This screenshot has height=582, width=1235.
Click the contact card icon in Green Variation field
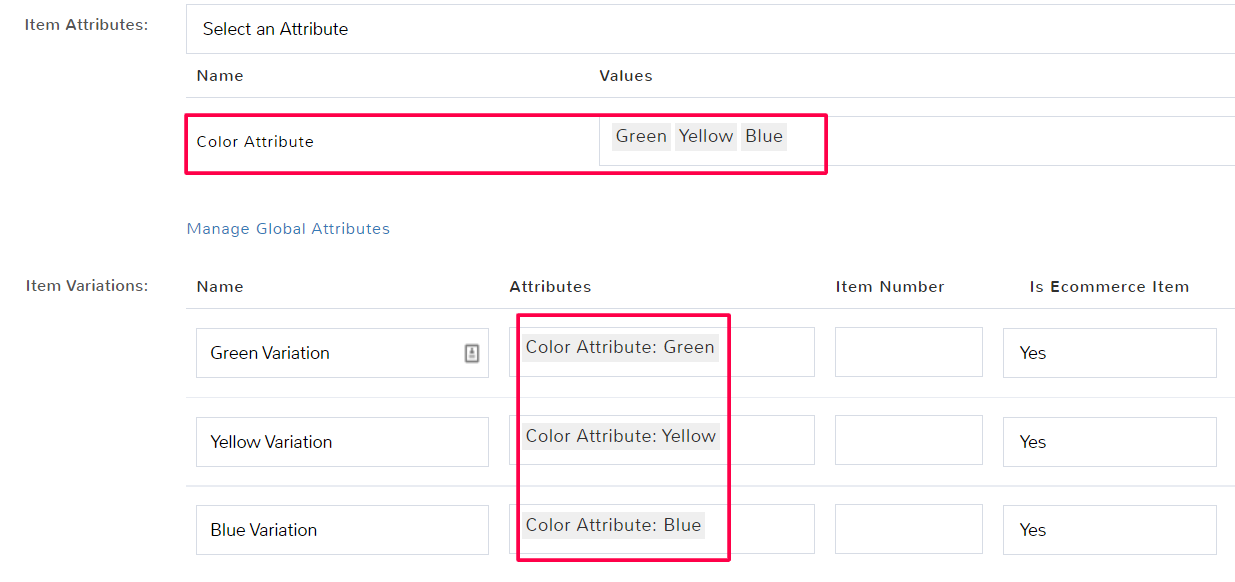coord(472,353)
